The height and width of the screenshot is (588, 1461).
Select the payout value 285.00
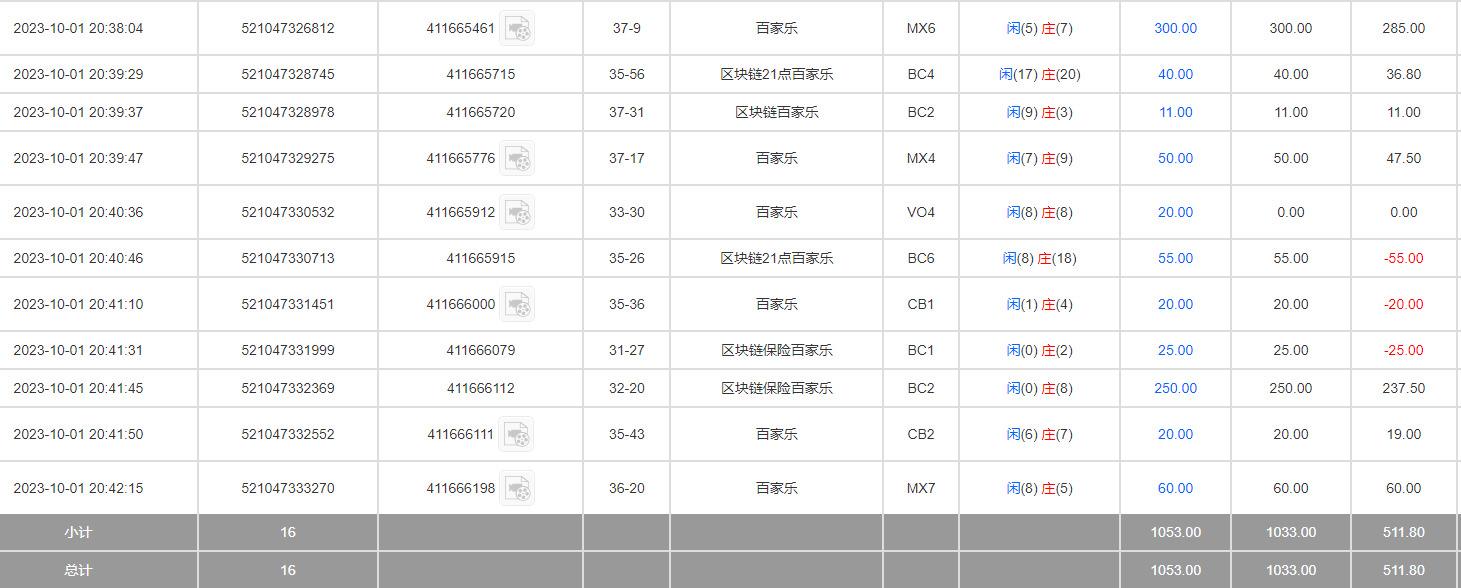pos(1404,28)
